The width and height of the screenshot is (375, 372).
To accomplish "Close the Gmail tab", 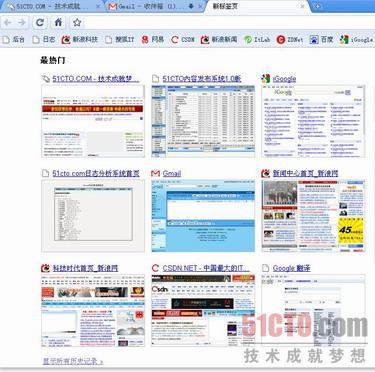I will [200, 6].
